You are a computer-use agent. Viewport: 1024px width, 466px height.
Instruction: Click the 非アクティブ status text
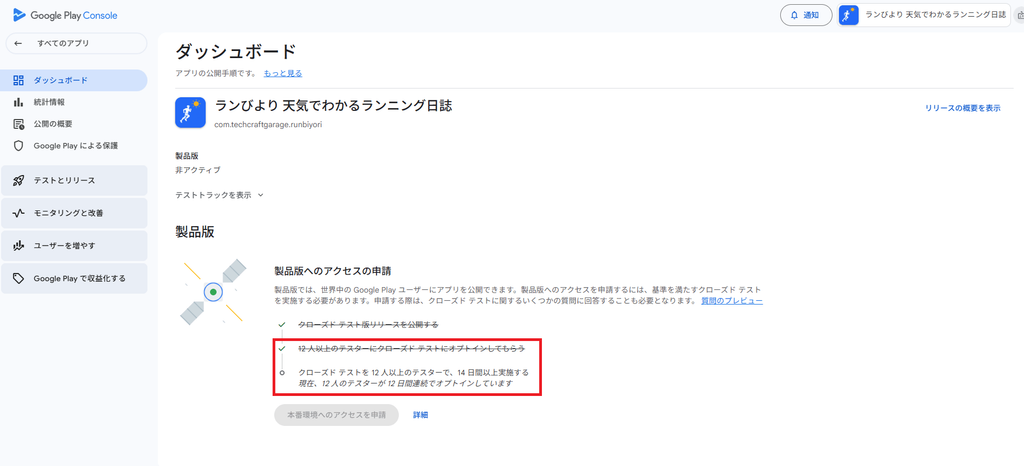(x=198, y=170)
